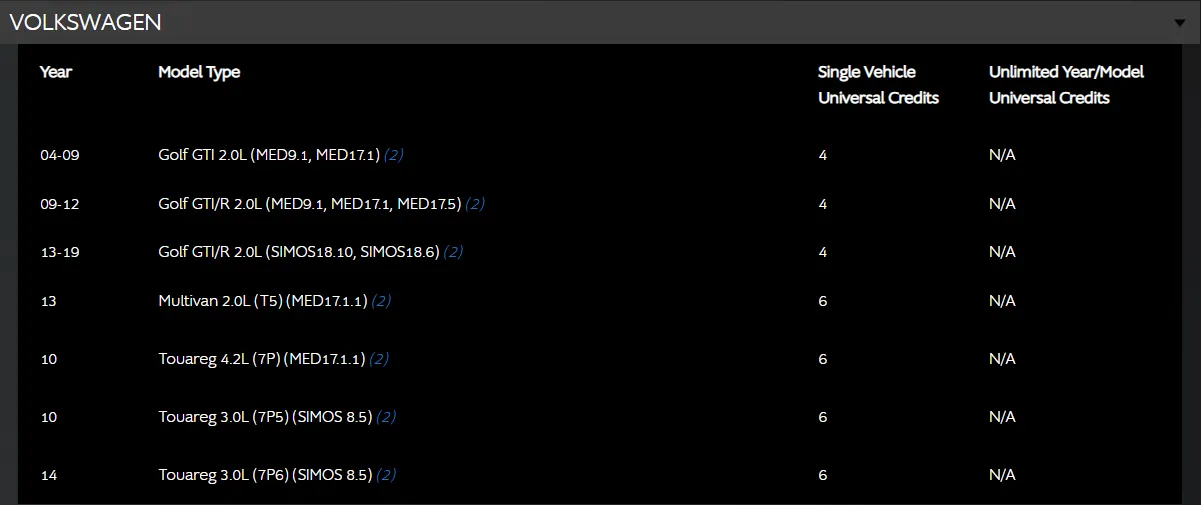
Task: Click the 13-19 year cell
Action: tap(60, 253)
